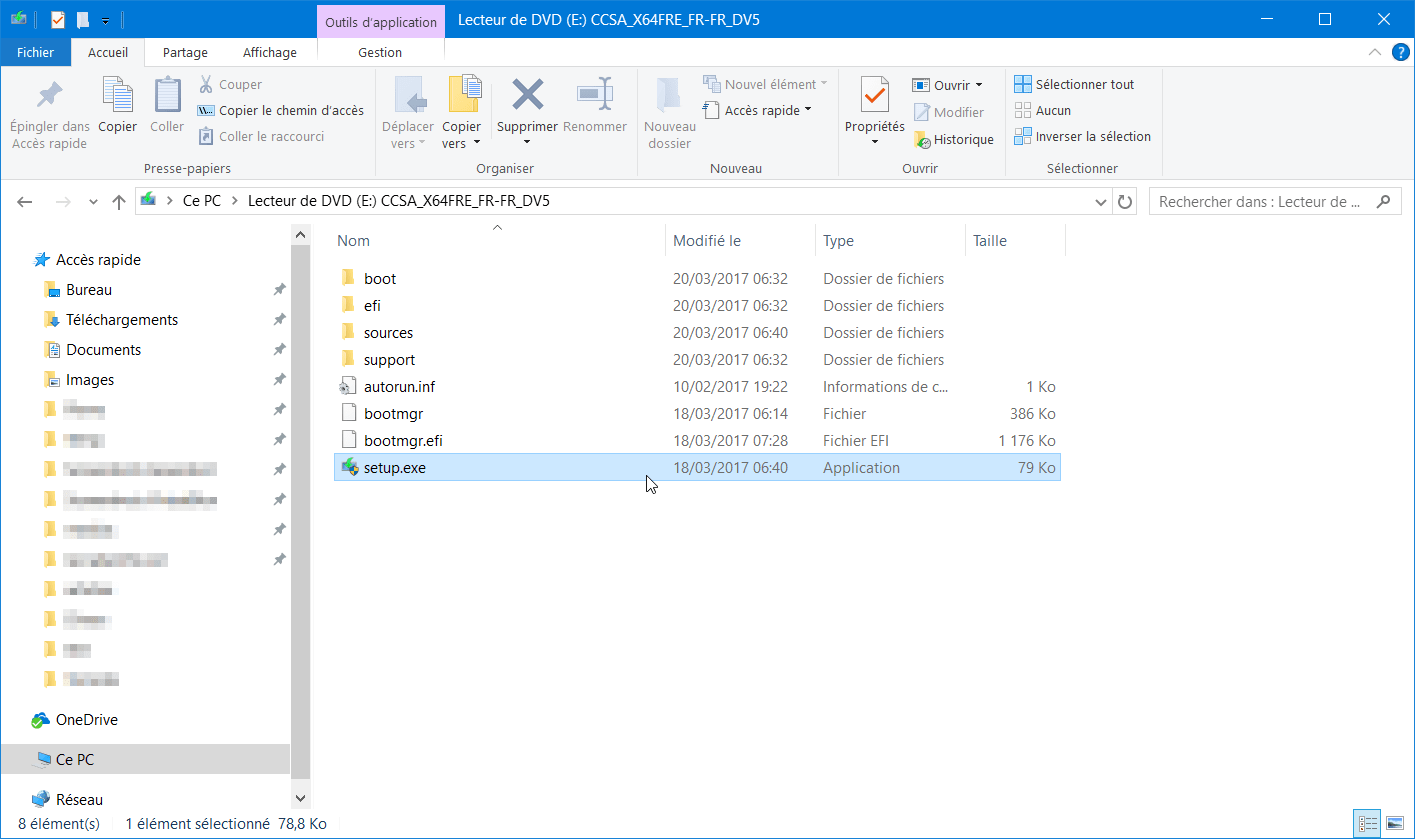Image resolution: width=1415 pixels, height=839 pixels.
Task: Open the Déplacer vers menu
Action: point(408,113)
